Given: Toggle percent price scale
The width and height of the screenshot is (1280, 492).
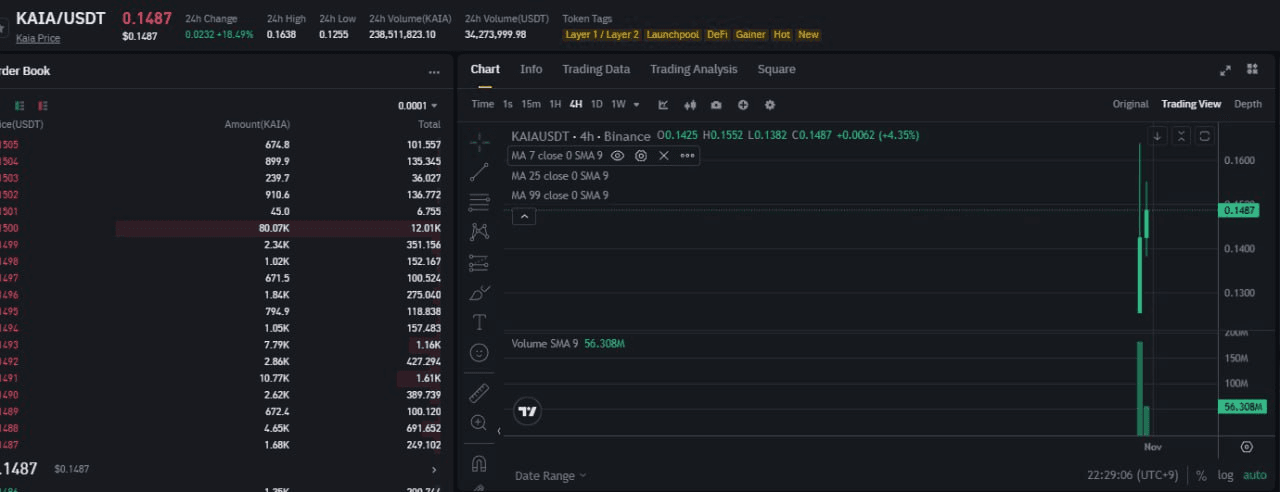Looking at the screenshot, I should point(1201,476).
